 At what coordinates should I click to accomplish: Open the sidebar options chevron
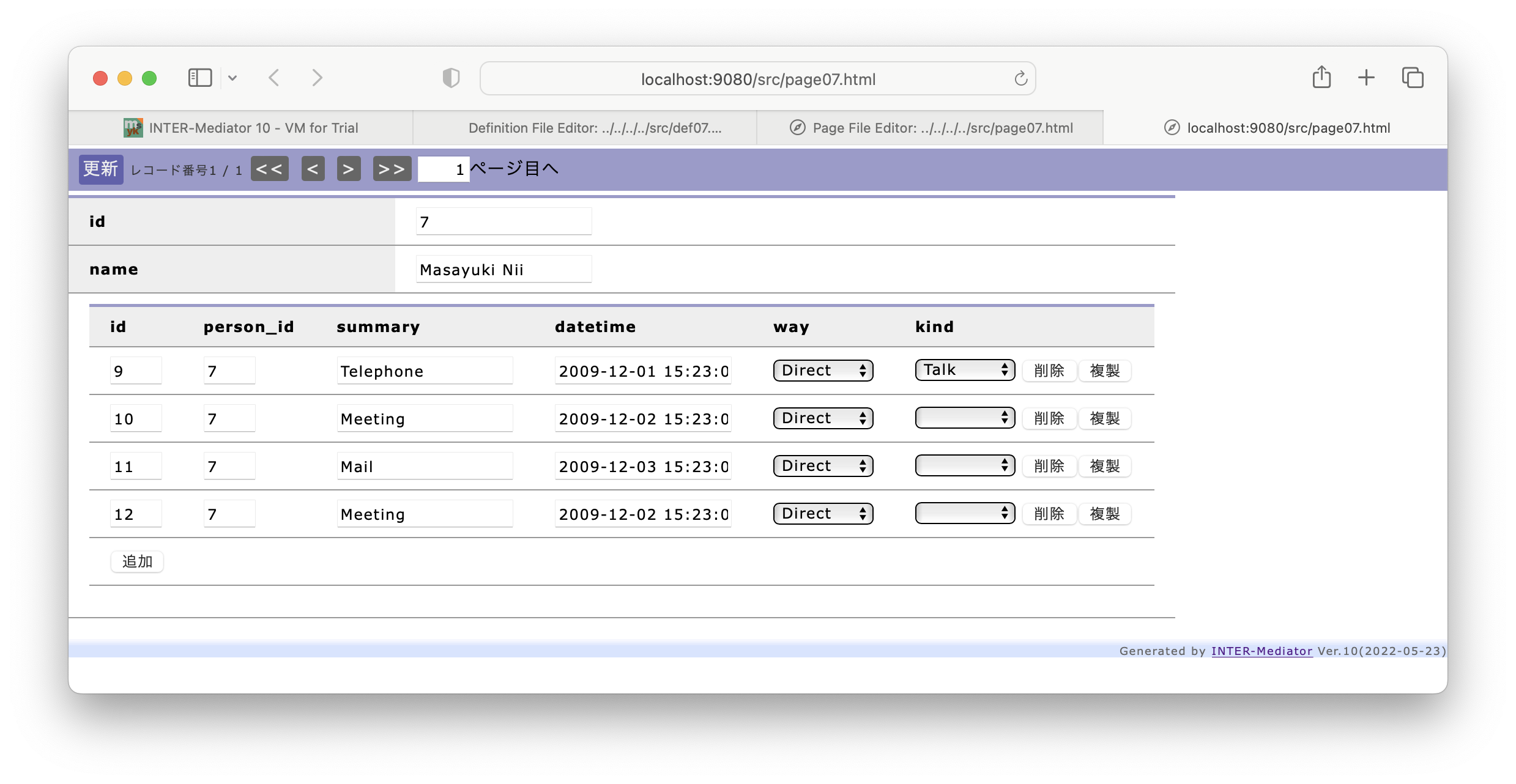click(232, 78)
